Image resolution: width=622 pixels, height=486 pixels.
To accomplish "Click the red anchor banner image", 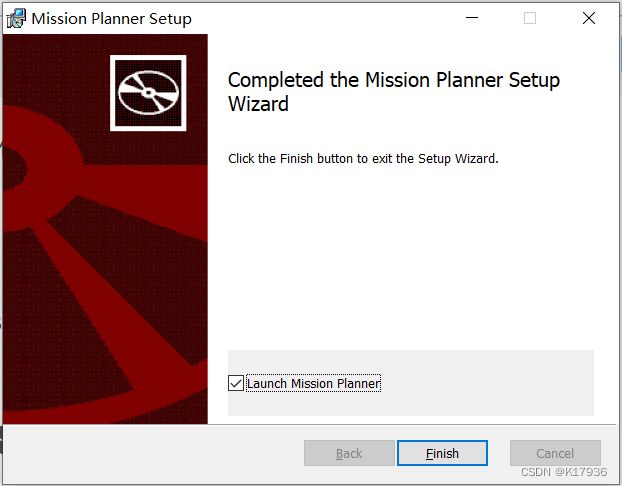I will (x=100, y=280).
